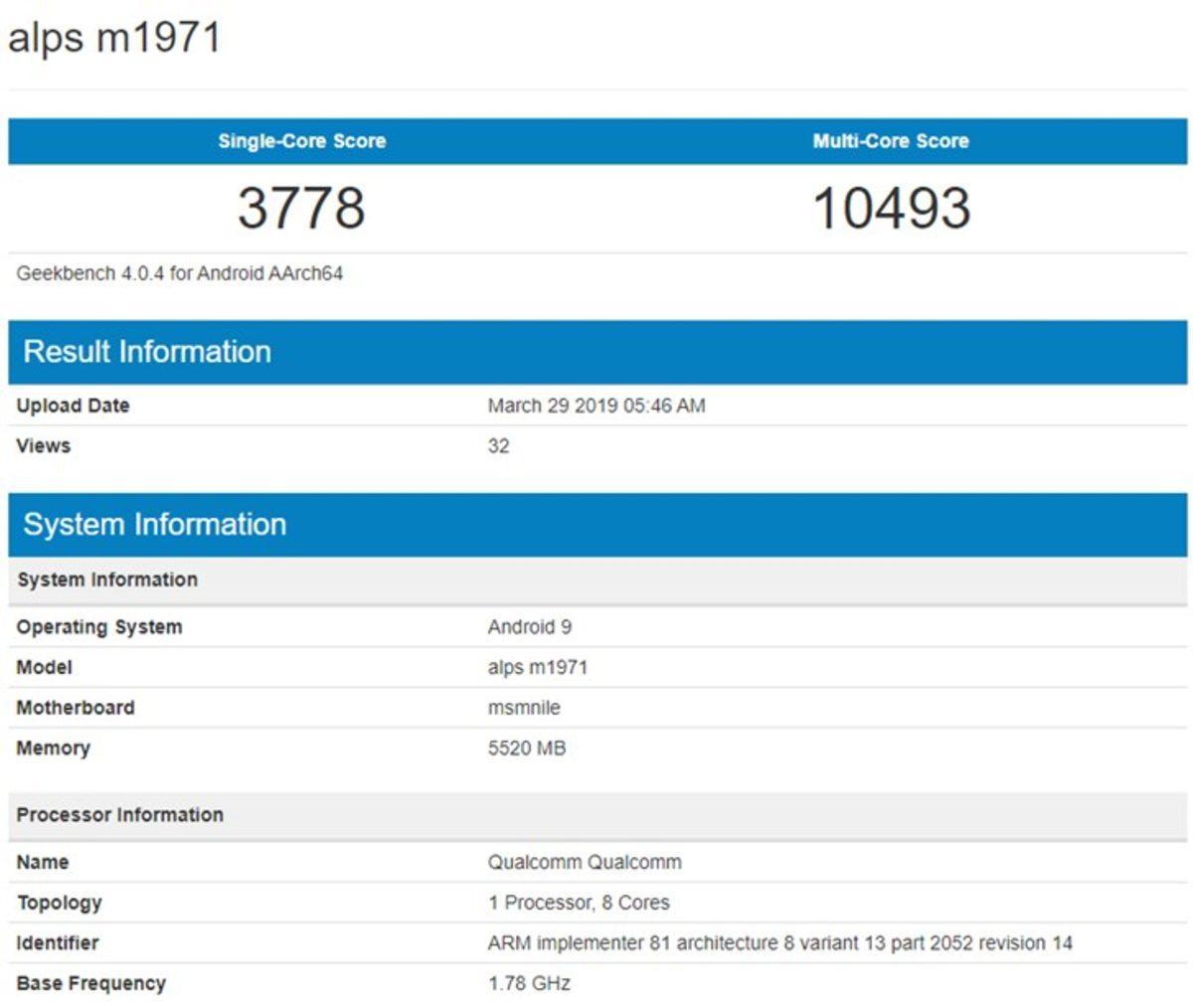Select the Memory value 5520 MB
This screenshot has height=1008, width=1193.
[527, 748]
